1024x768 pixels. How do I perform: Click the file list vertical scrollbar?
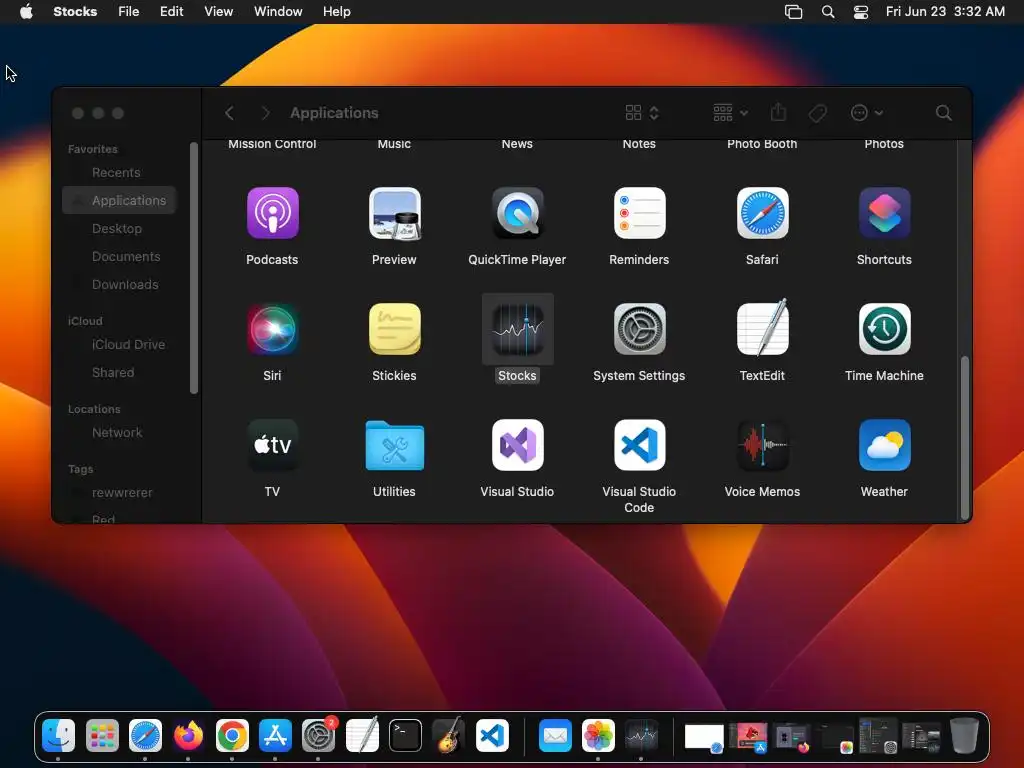point(964,438)
